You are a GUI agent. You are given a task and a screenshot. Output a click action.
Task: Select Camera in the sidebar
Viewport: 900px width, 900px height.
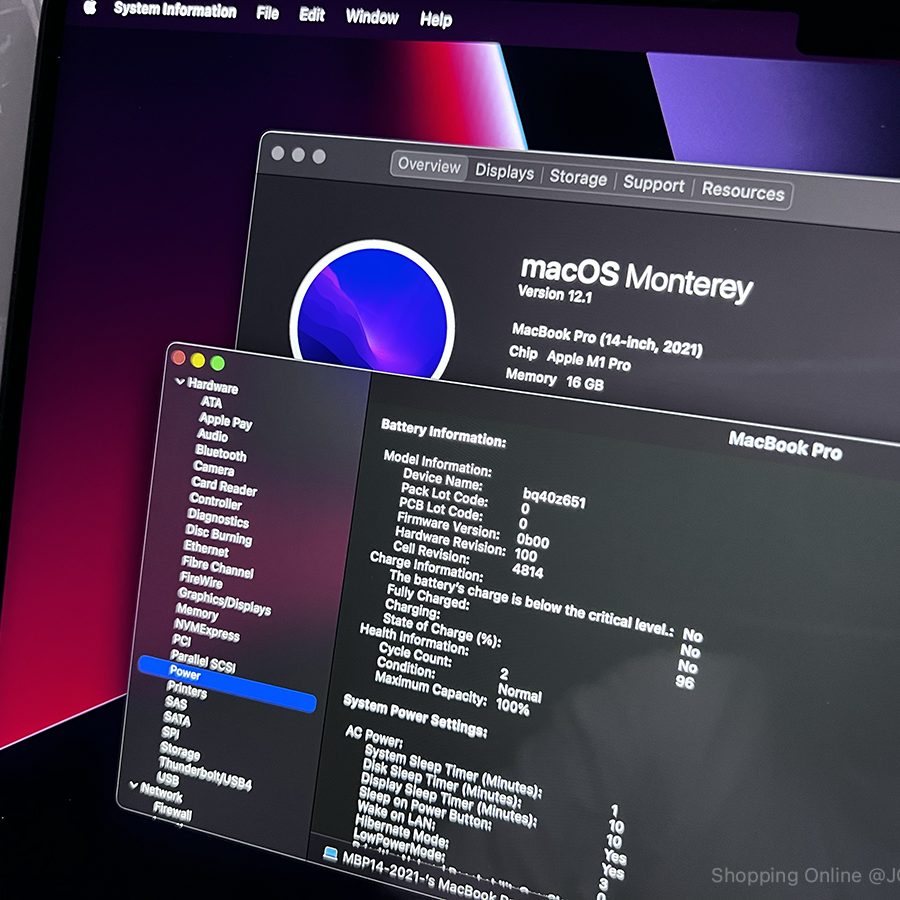214,468
